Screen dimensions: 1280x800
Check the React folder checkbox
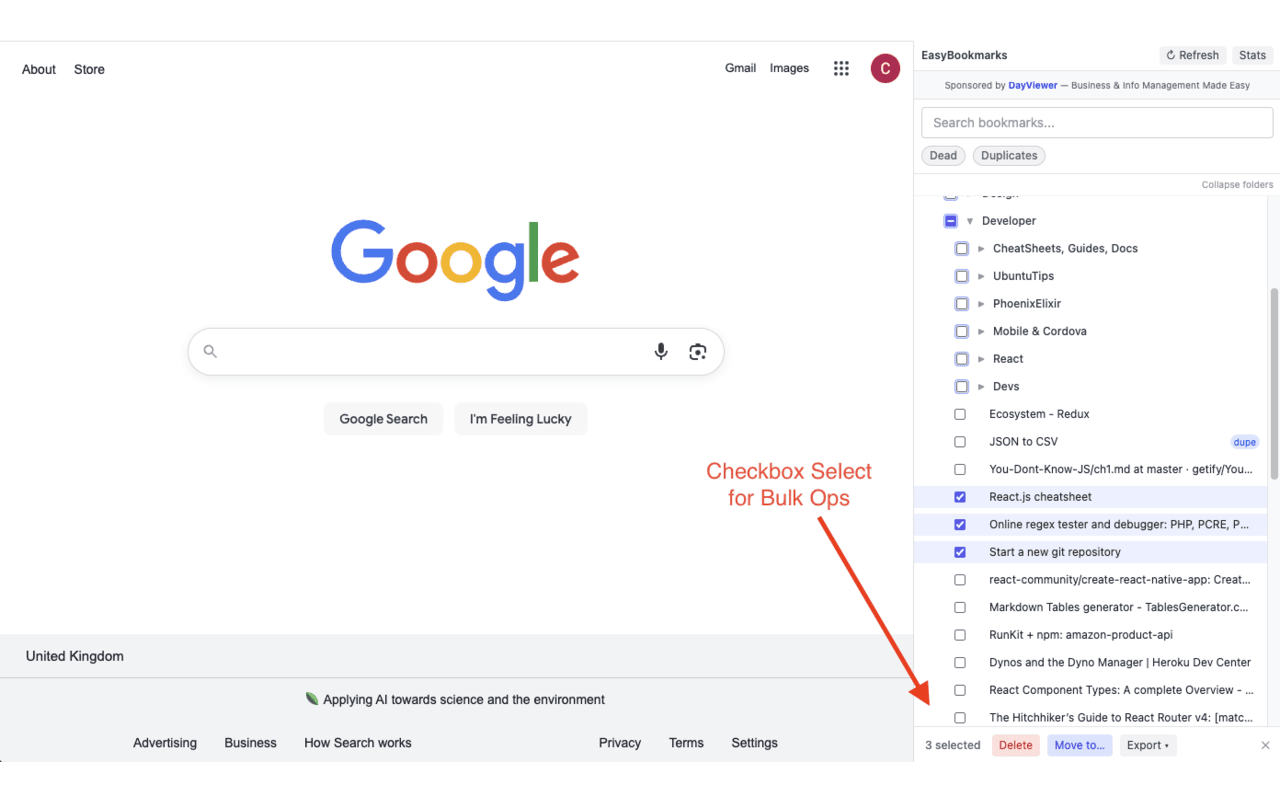click(962, 359)
